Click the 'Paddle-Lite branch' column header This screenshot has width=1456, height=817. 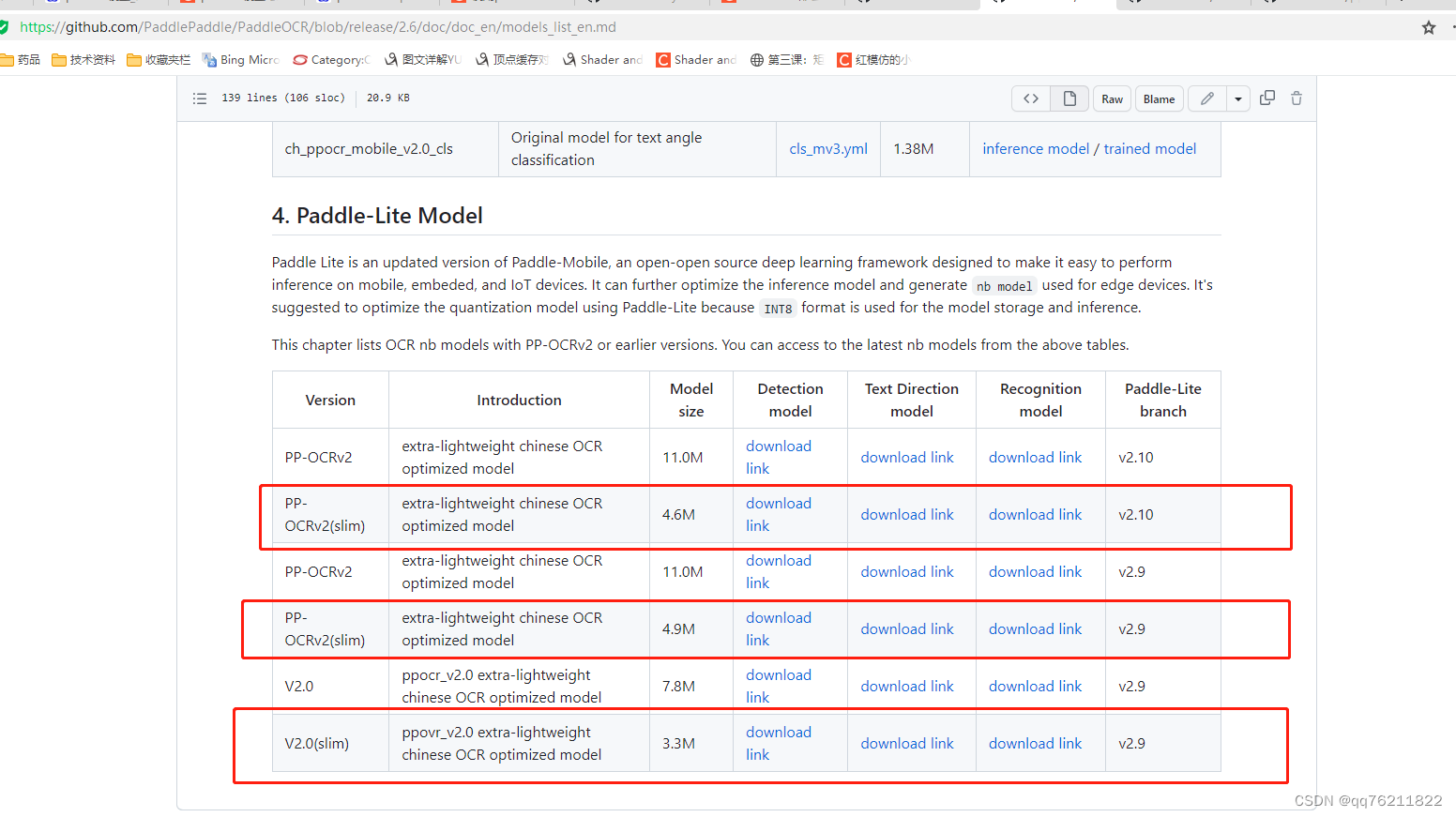(1163, 401)
